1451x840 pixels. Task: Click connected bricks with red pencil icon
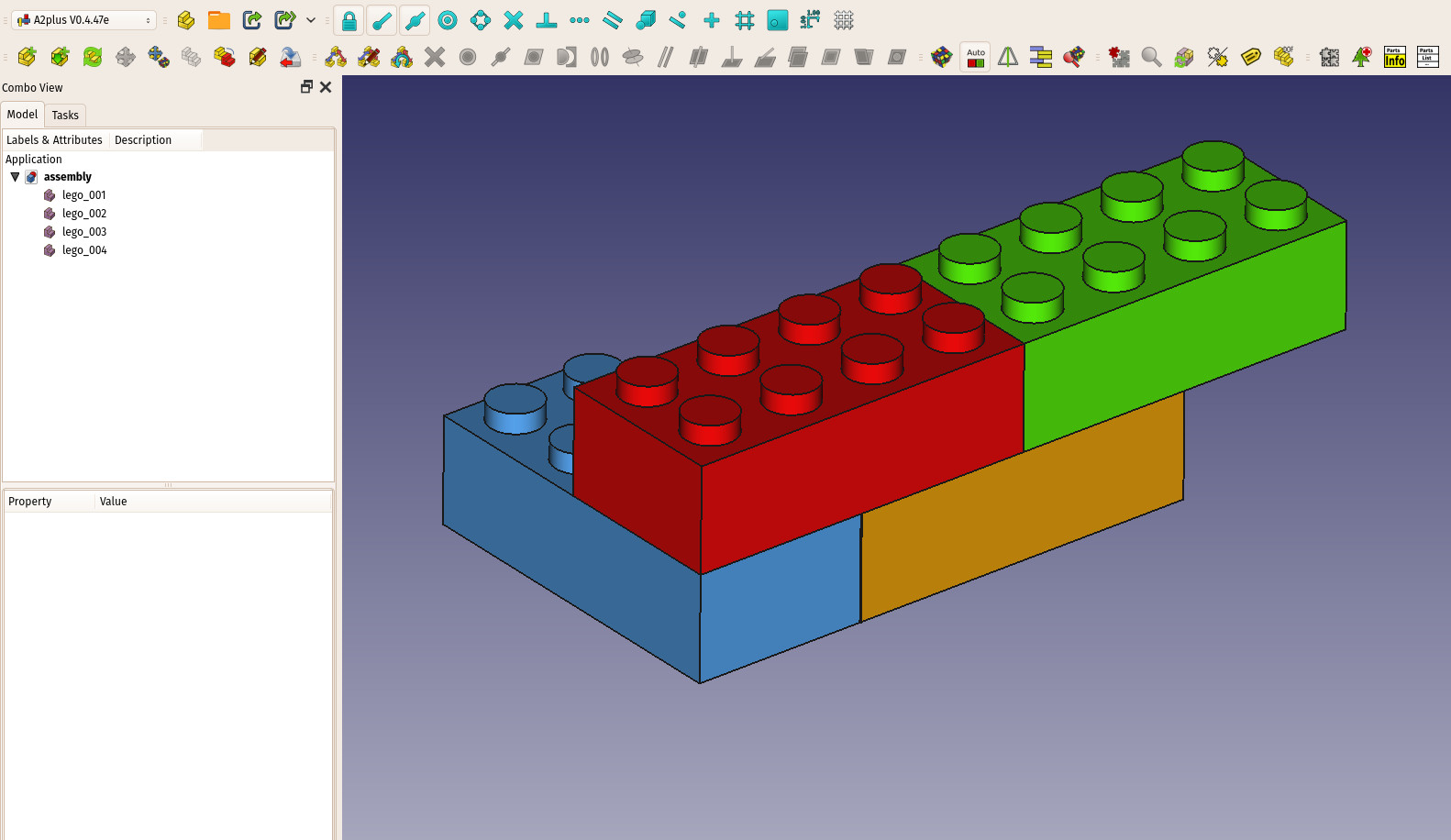tap(369, 57)
